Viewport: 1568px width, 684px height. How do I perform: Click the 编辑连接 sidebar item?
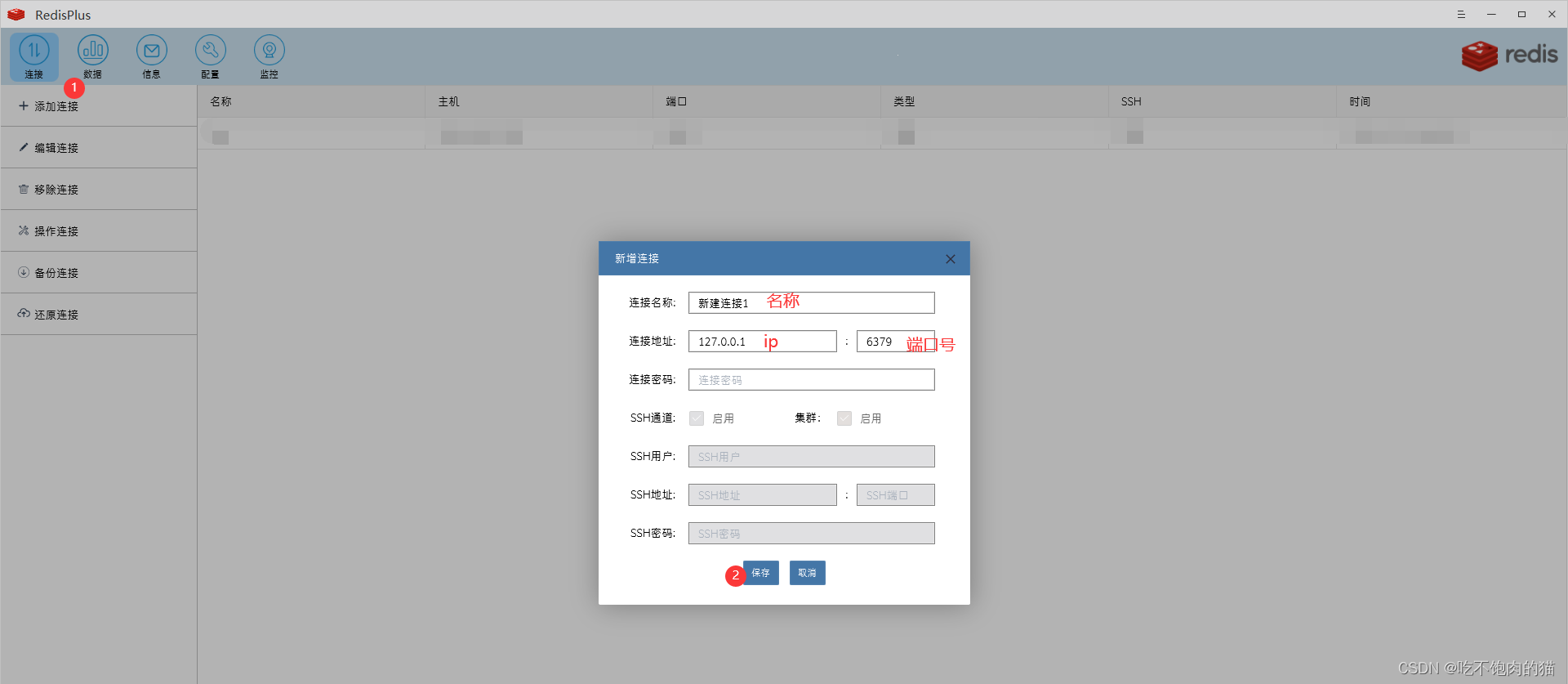tap(98, 148)
